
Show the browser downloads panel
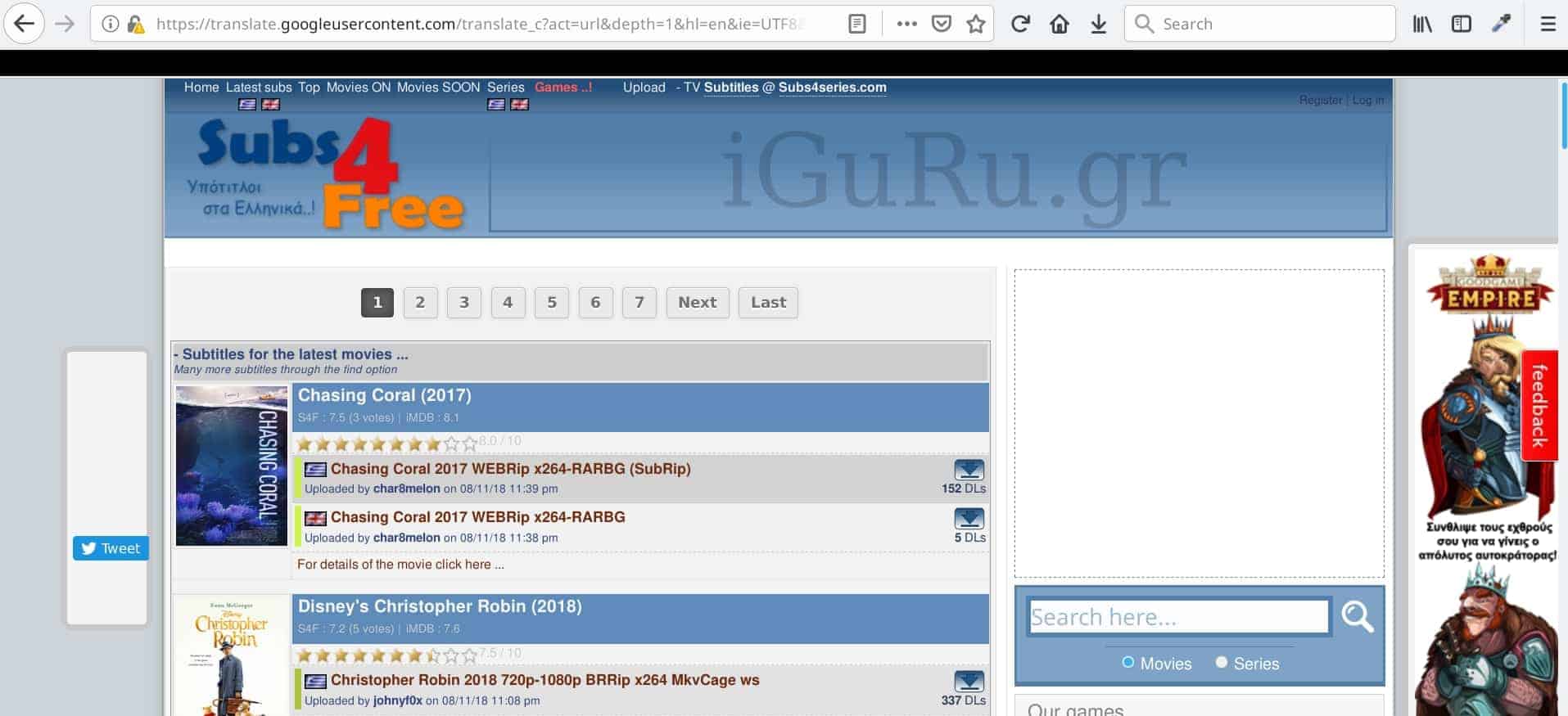1099,25
